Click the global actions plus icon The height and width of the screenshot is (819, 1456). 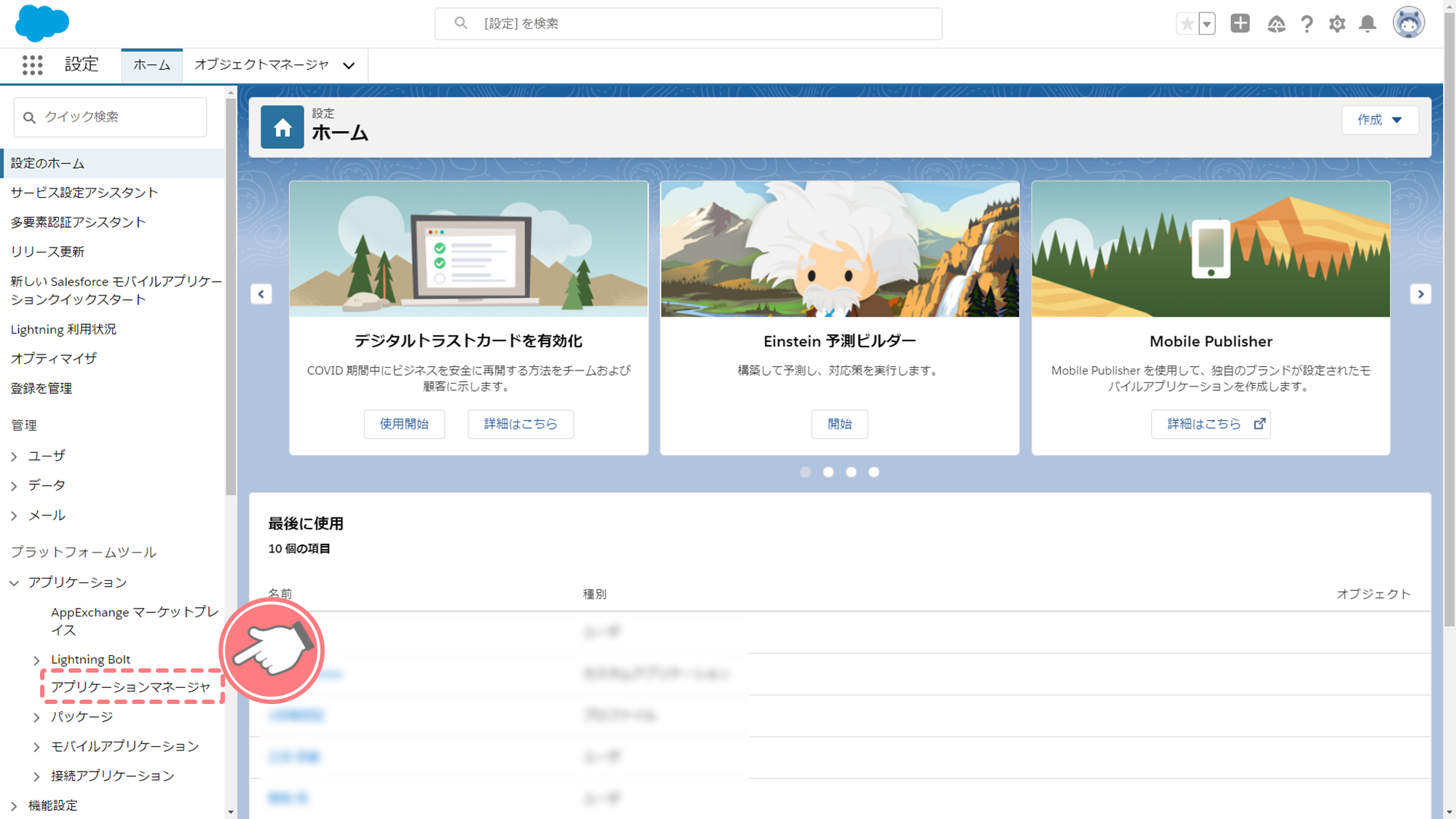pyautogui.click(x=1240, y=23)
